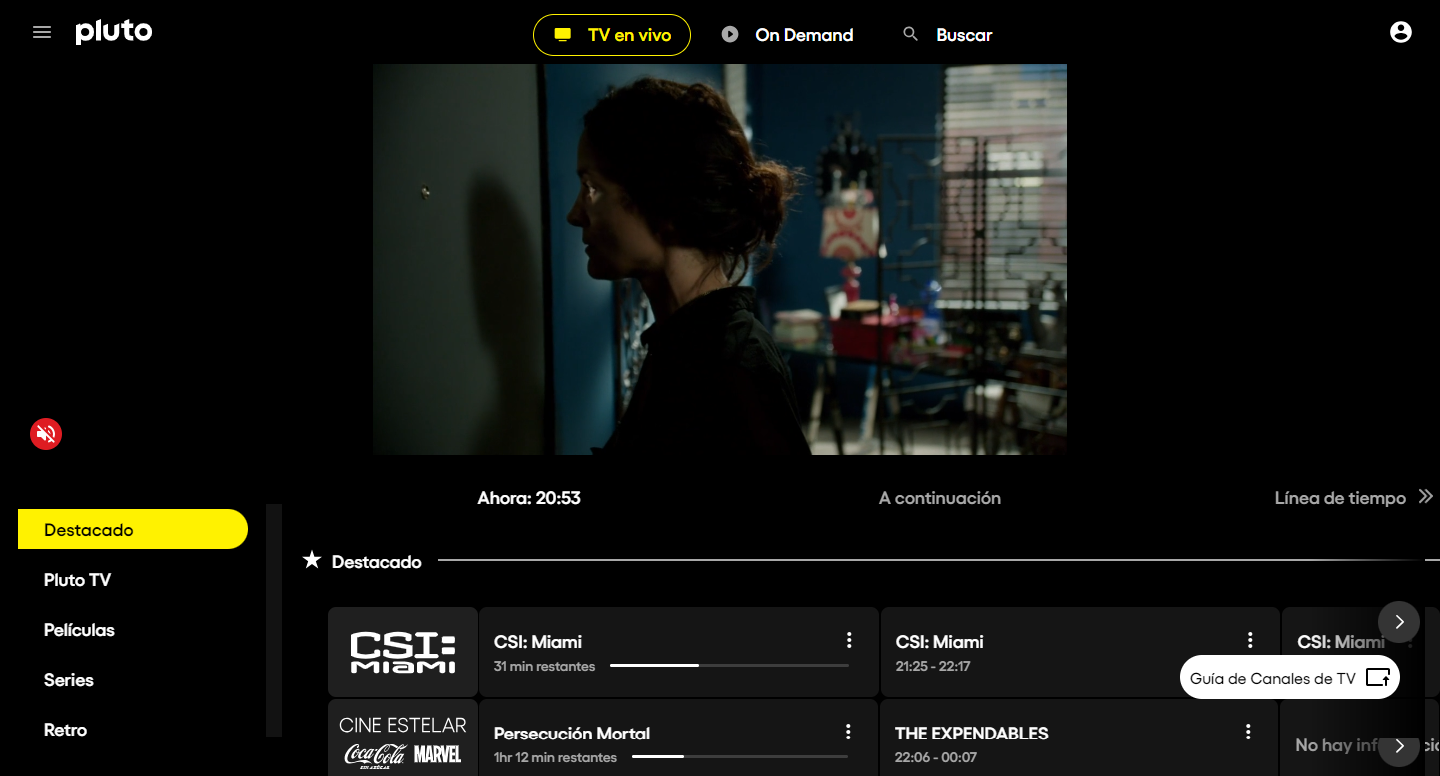
Task: Click the play icon next to On Demand
Action: (728, 33)
